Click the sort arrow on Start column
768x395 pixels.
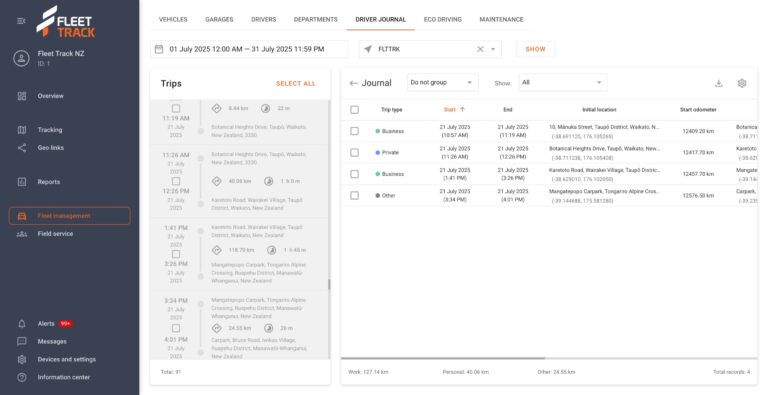(x=462, y=109)
